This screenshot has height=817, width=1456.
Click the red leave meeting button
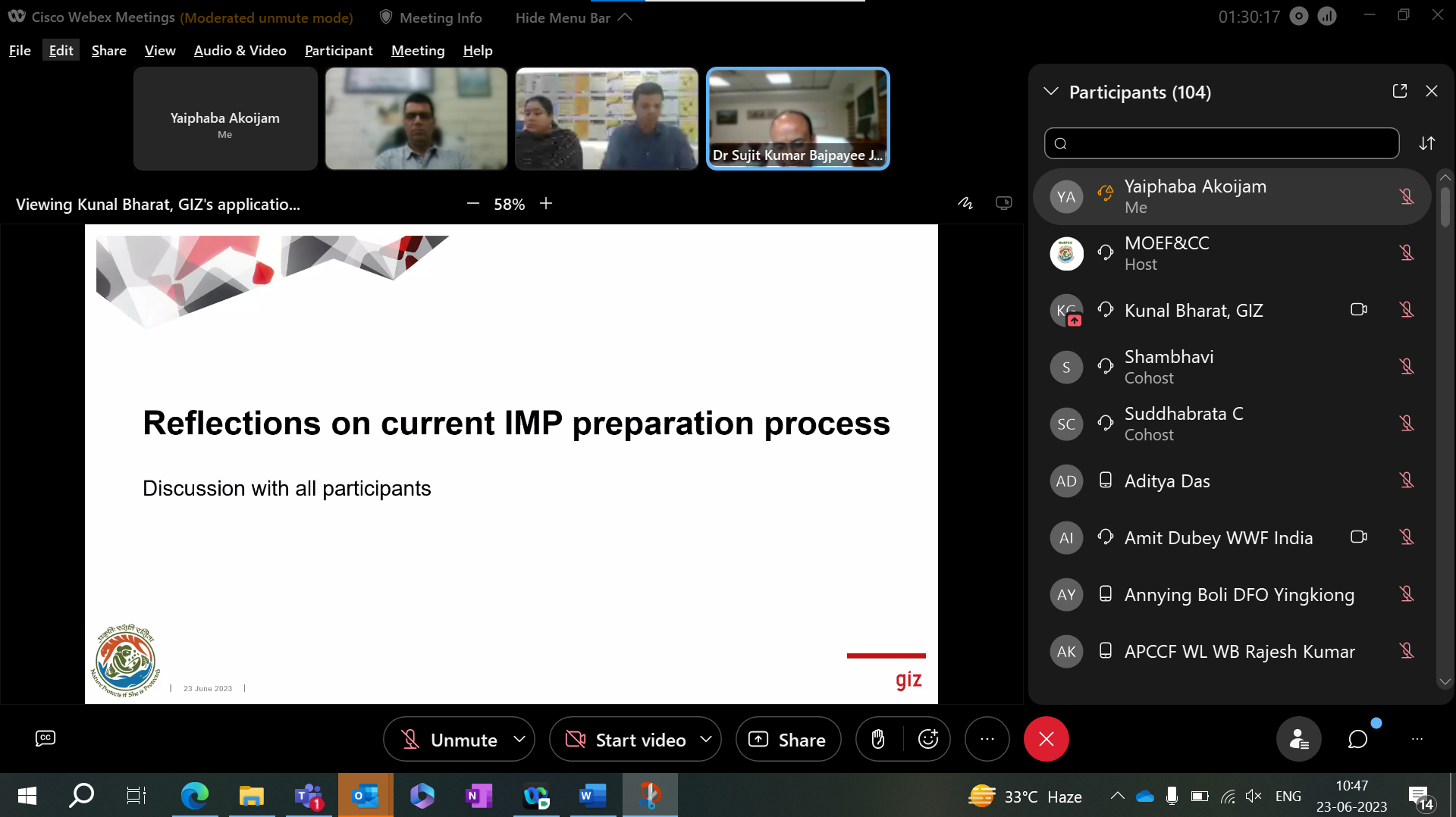tap(1046, 739)
